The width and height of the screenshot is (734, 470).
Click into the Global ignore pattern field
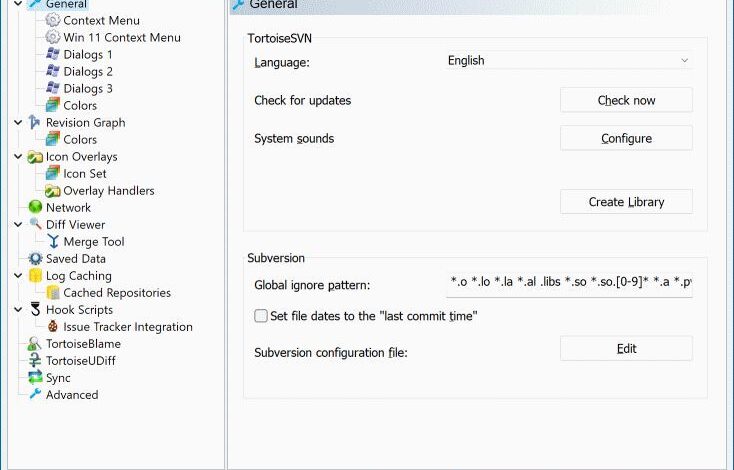click(x=569, y=282)
